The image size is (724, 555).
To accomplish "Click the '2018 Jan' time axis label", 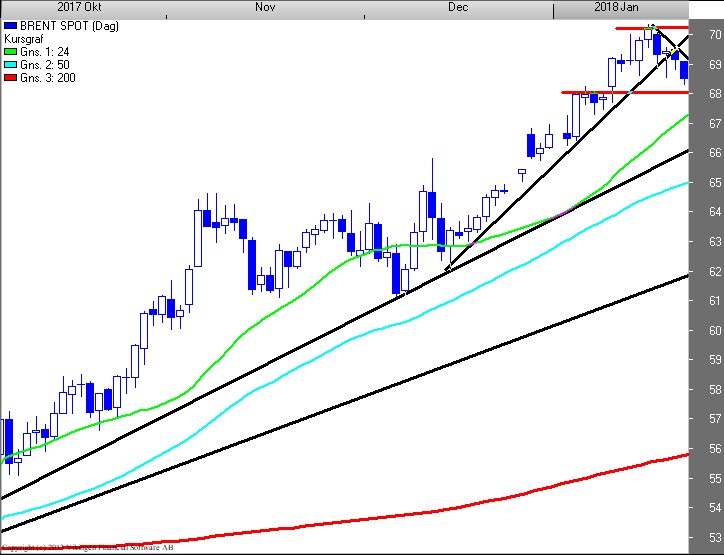I will tap(616, 7).
